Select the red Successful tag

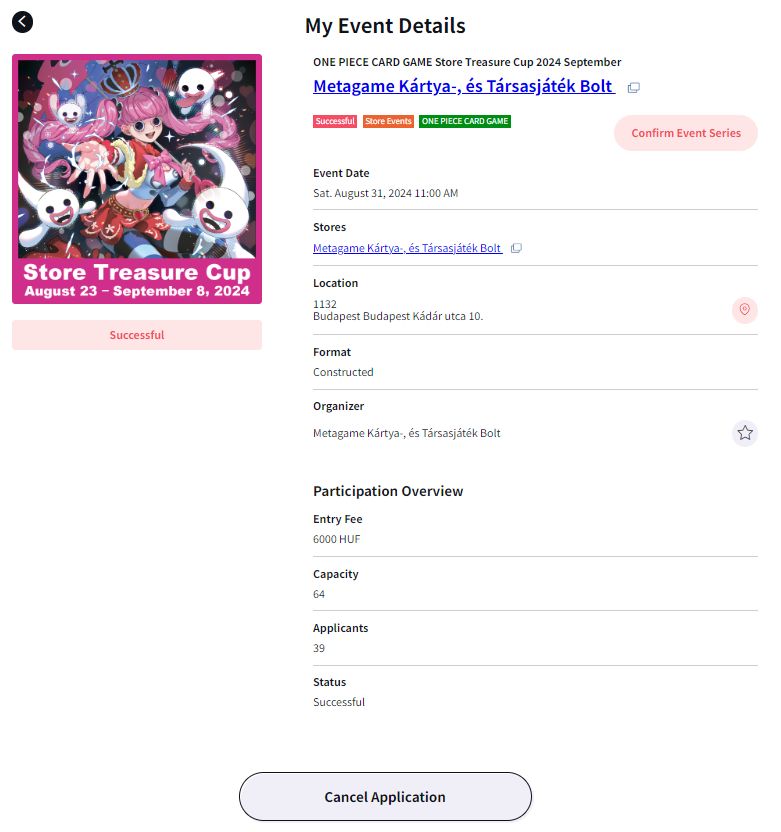tap(335, 122)
